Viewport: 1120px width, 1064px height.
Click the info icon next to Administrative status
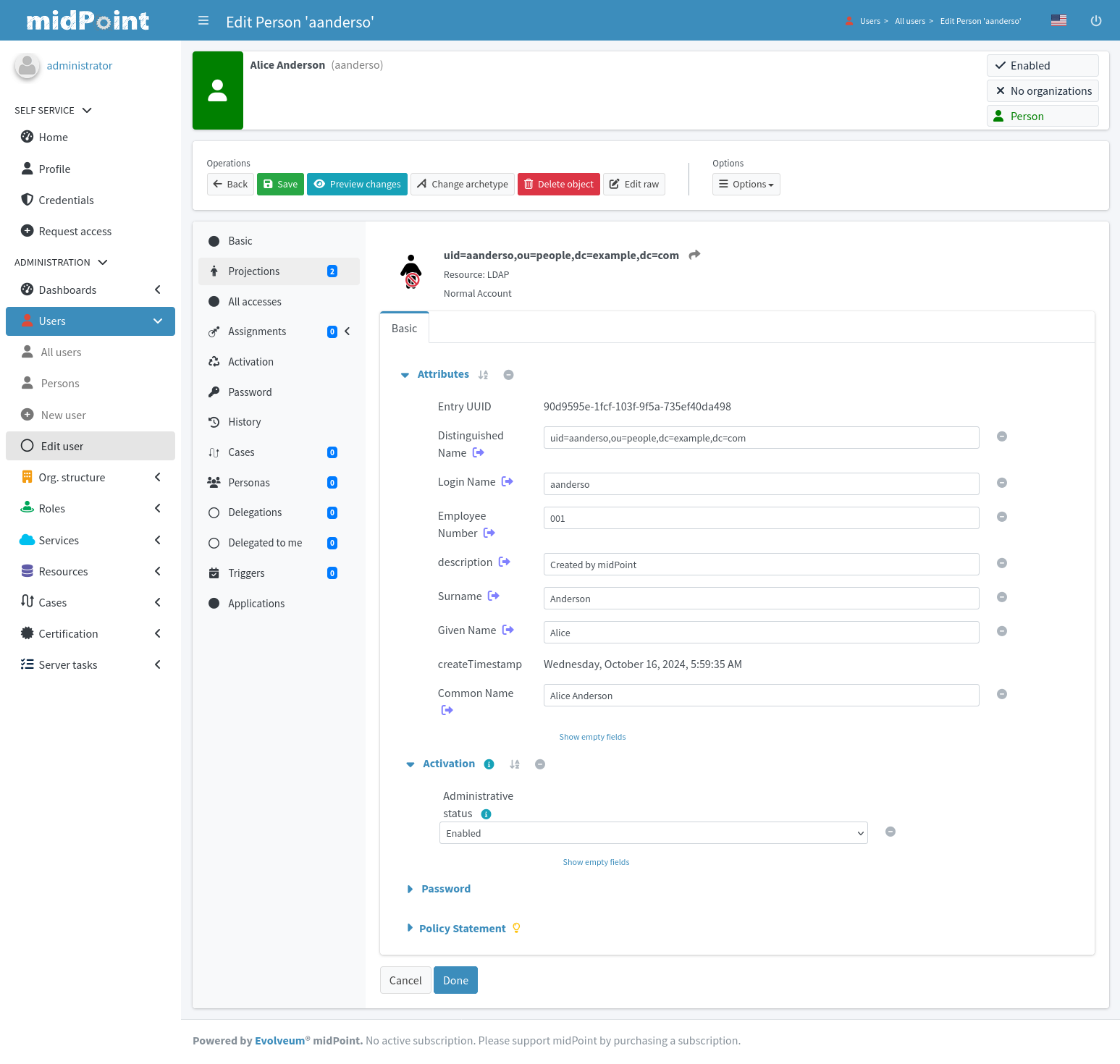coord(486,814)
